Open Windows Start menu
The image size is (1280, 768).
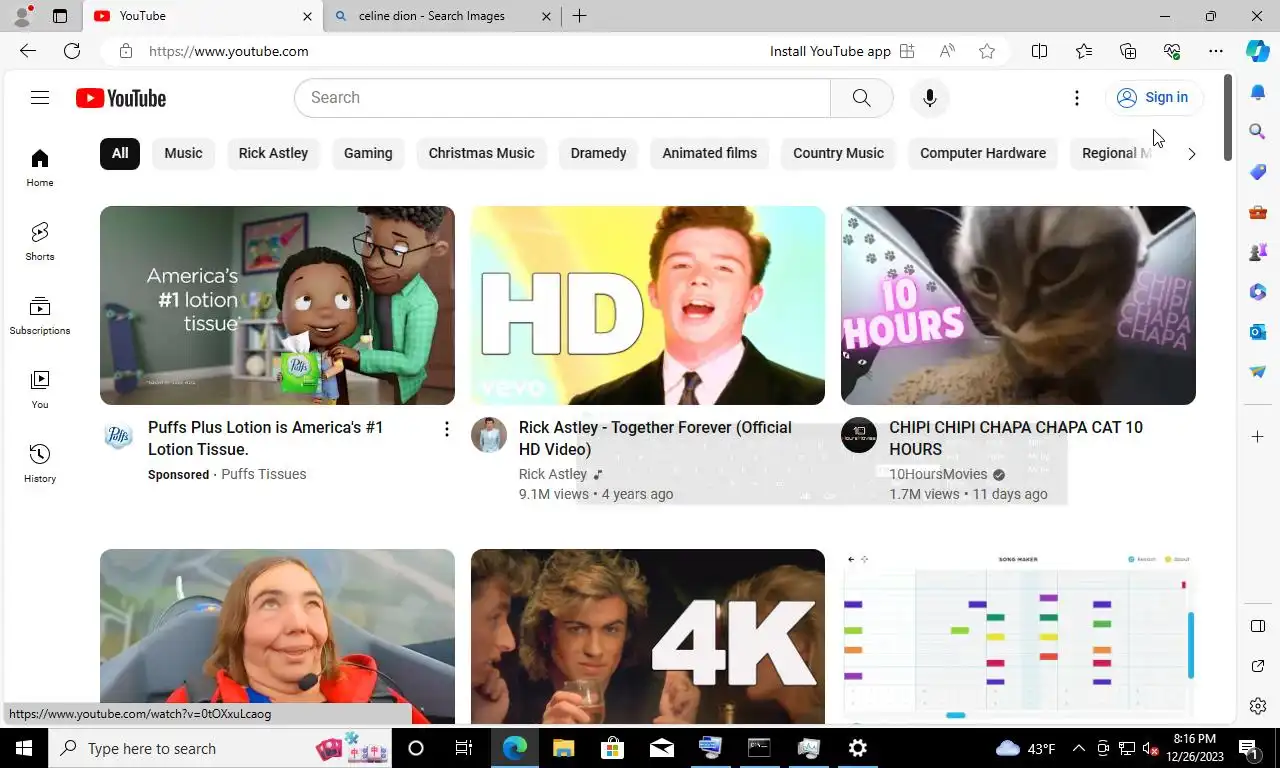click(24, 748)
